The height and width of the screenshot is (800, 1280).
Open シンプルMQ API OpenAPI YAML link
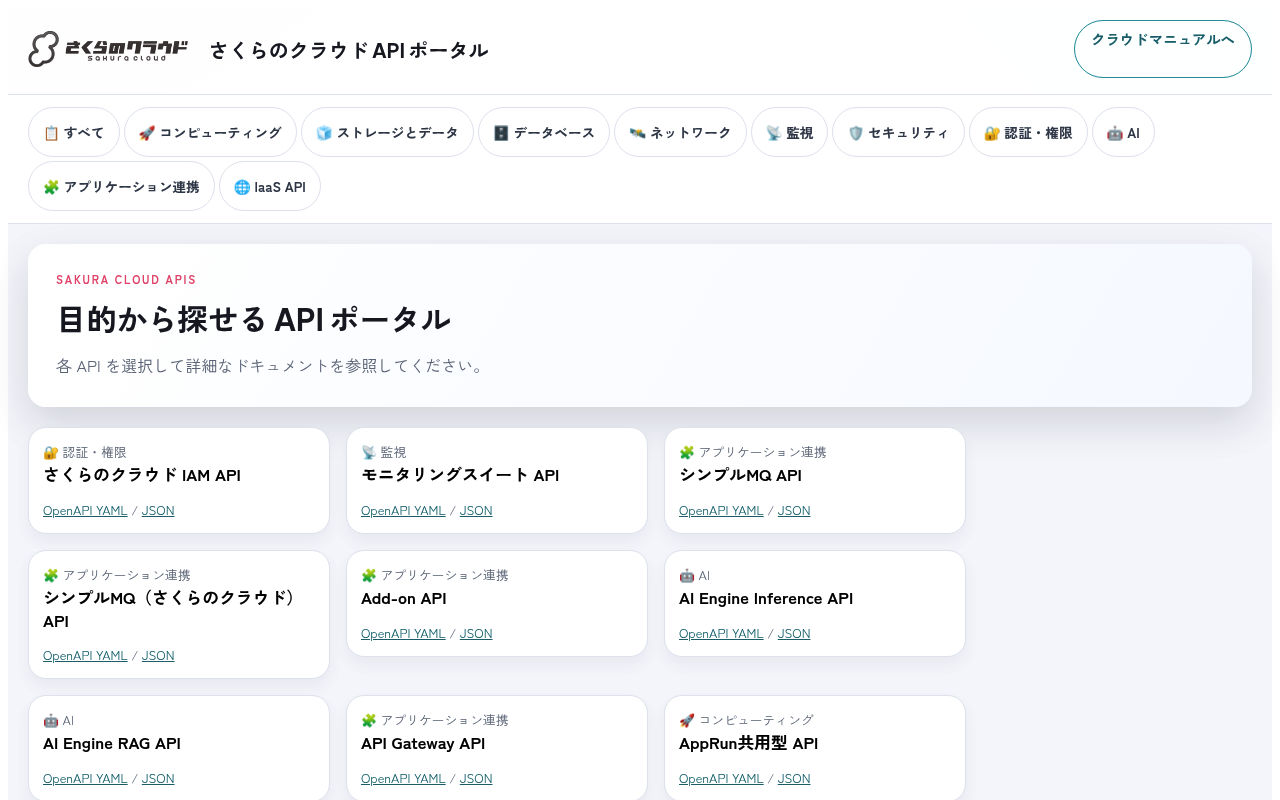click(721, 510)
